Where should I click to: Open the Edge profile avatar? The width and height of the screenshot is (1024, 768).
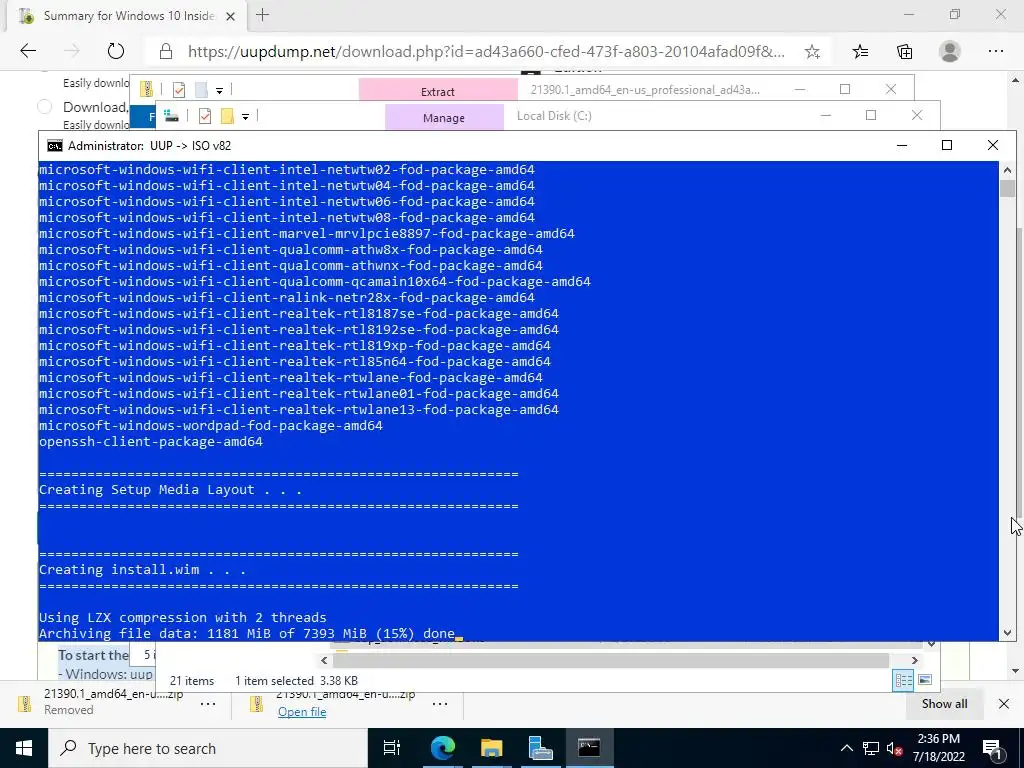(x=950, y=52)
